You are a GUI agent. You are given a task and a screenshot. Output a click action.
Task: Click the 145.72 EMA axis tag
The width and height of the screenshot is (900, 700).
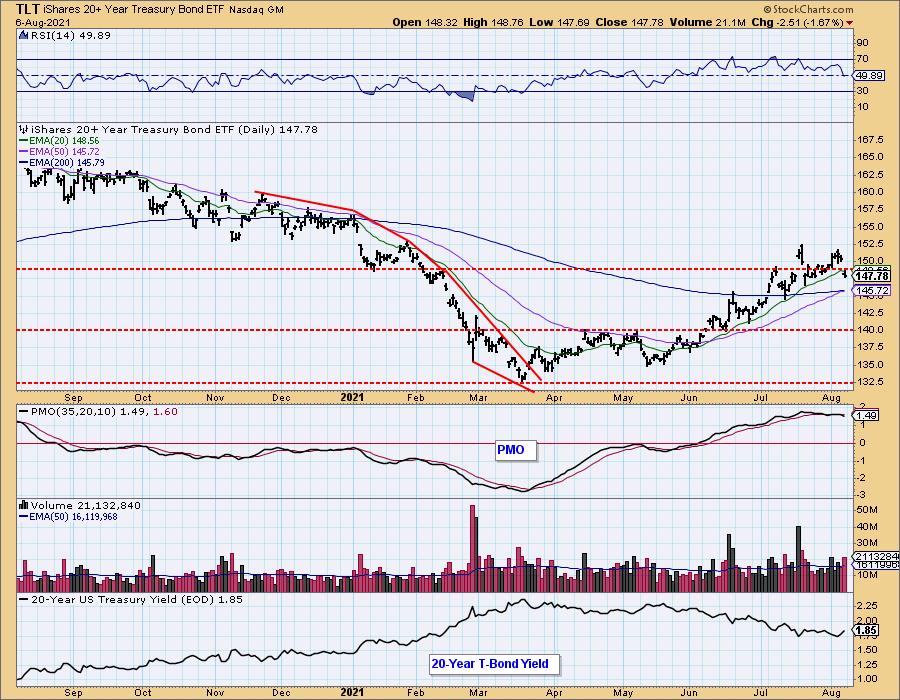tap(872, 291)
